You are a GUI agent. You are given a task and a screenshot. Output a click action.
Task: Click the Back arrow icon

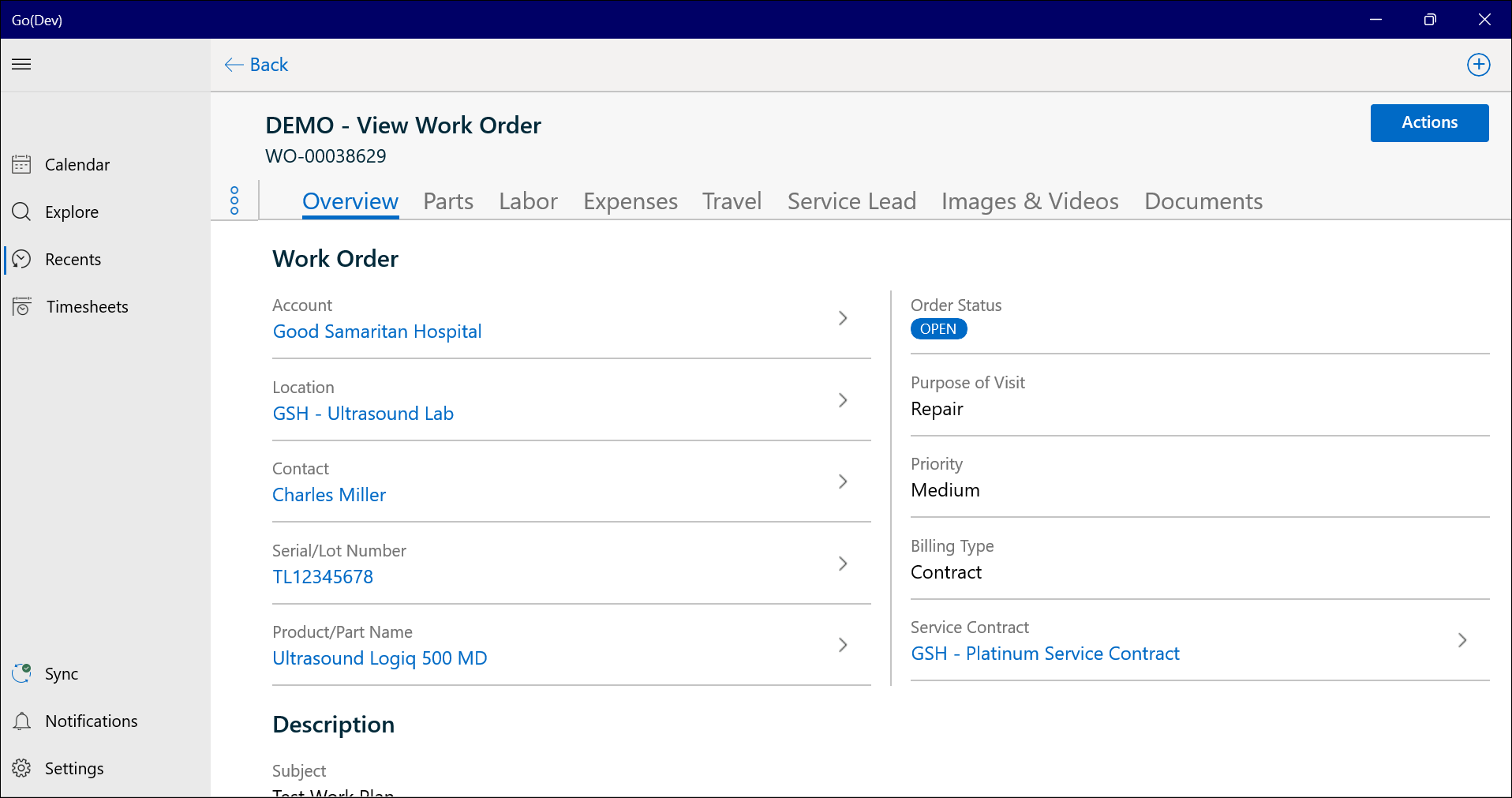click(234, 65)
